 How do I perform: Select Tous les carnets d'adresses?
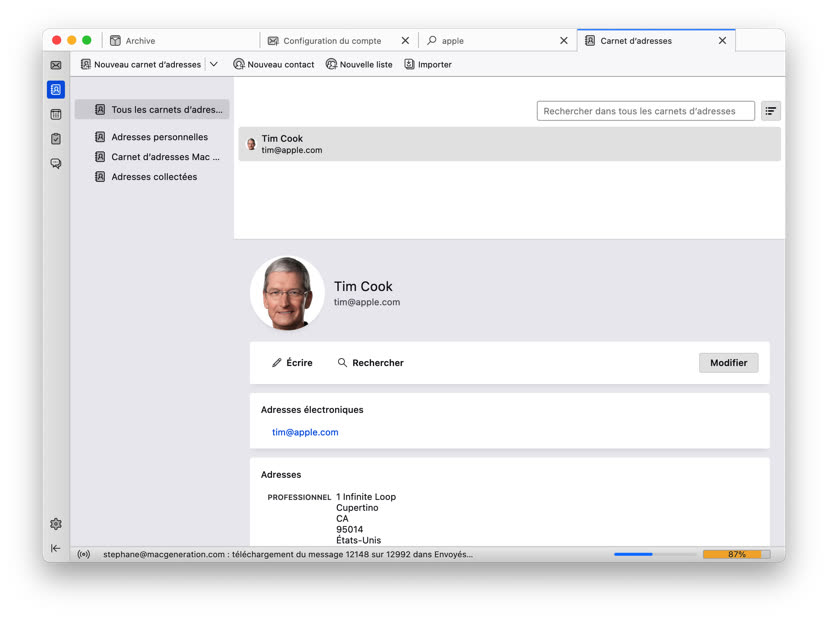(x=152, y=109)
